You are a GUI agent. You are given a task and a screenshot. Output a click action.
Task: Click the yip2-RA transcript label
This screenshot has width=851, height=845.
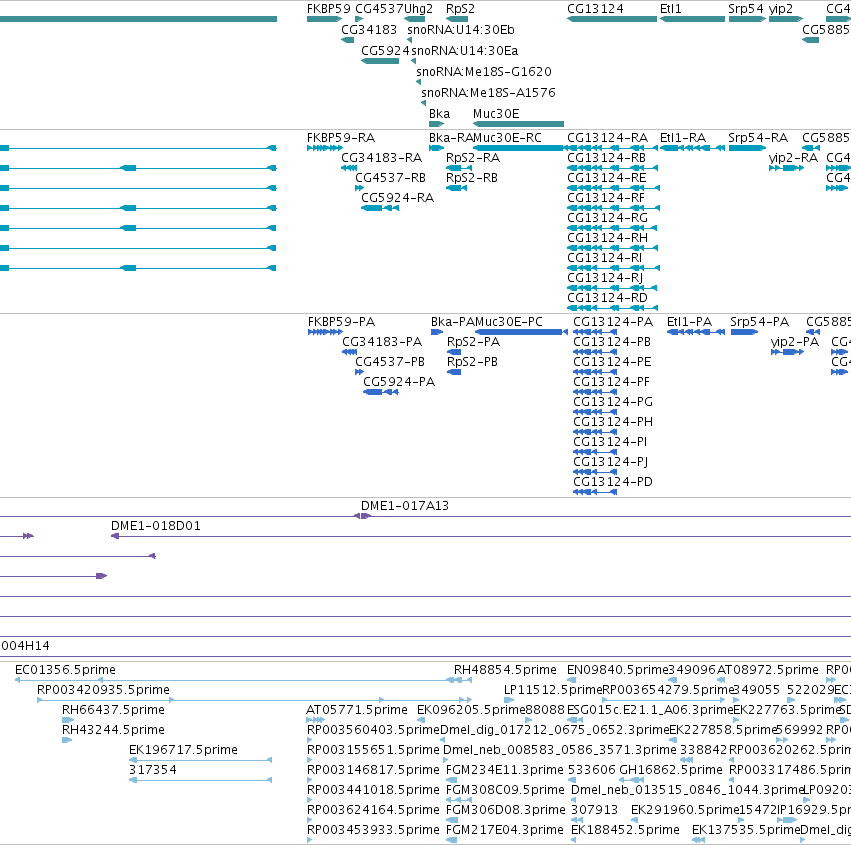point(793,158)
